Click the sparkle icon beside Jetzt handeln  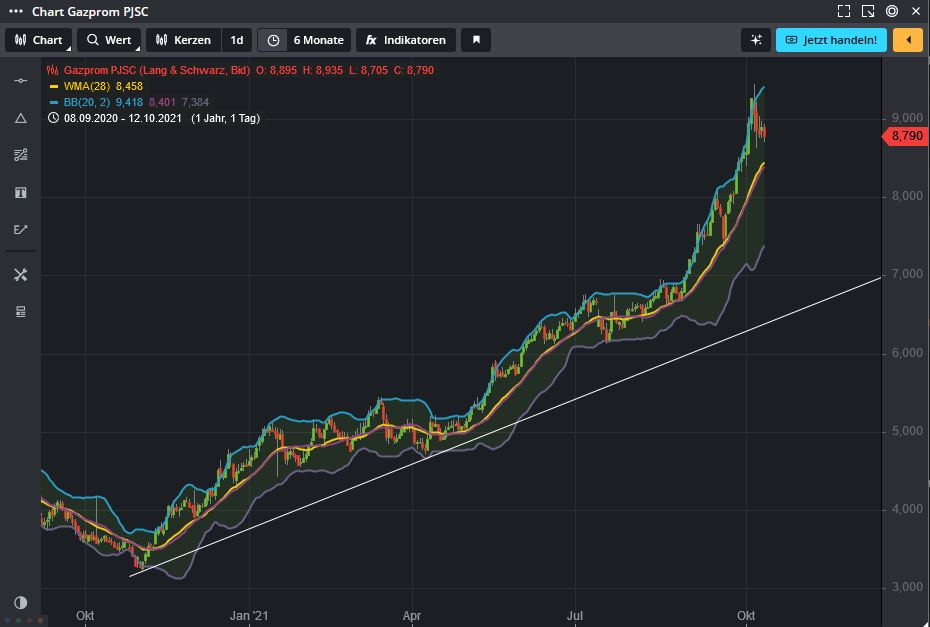click(x=756, y=40)
